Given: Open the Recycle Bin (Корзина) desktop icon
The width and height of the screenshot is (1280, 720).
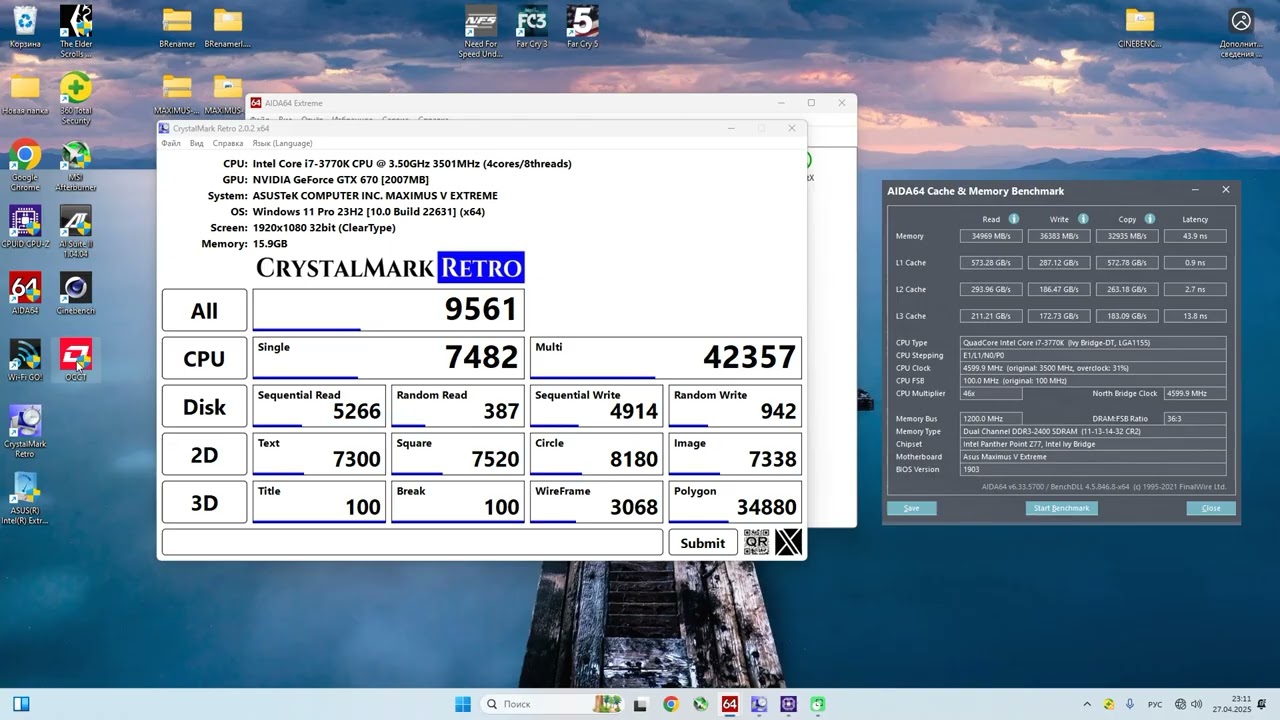Looking at the screenshot, I should (25, 27).
